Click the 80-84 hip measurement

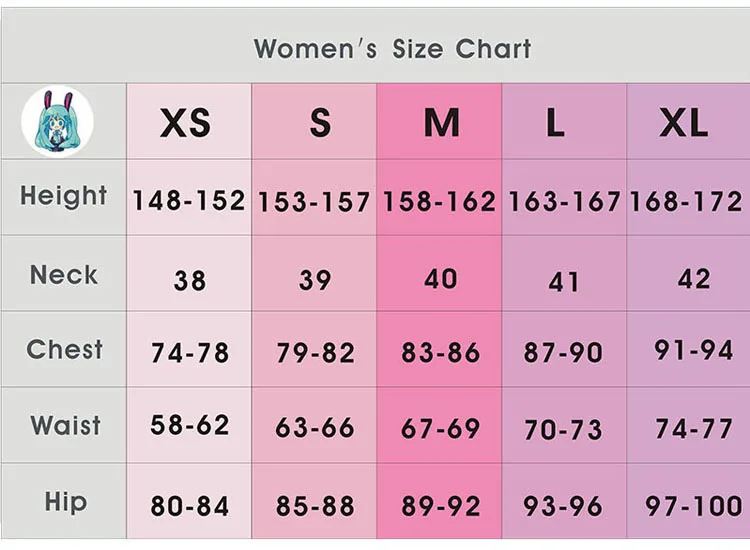coord(189,506)
